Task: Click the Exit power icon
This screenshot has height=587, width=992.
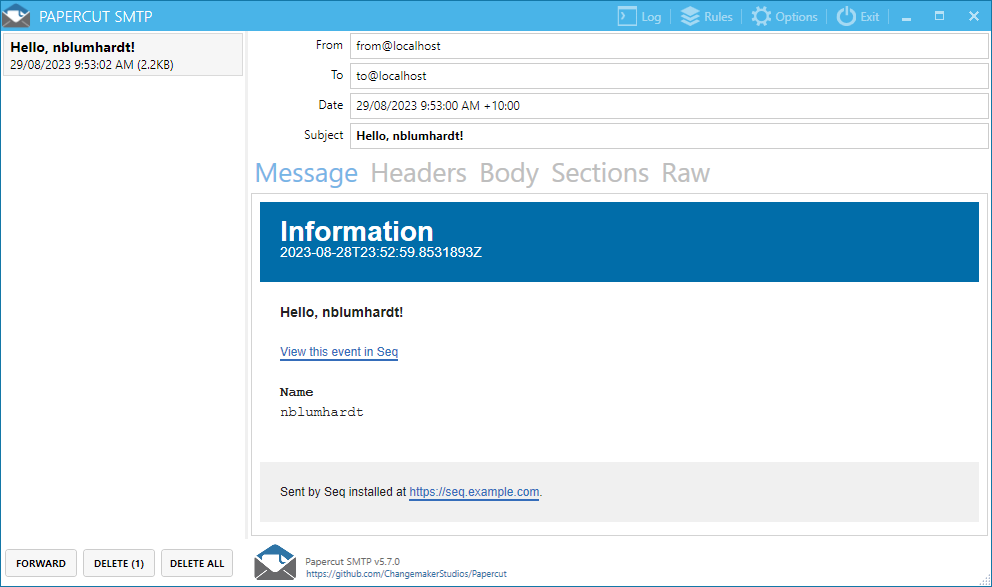Action: (846, 16)
